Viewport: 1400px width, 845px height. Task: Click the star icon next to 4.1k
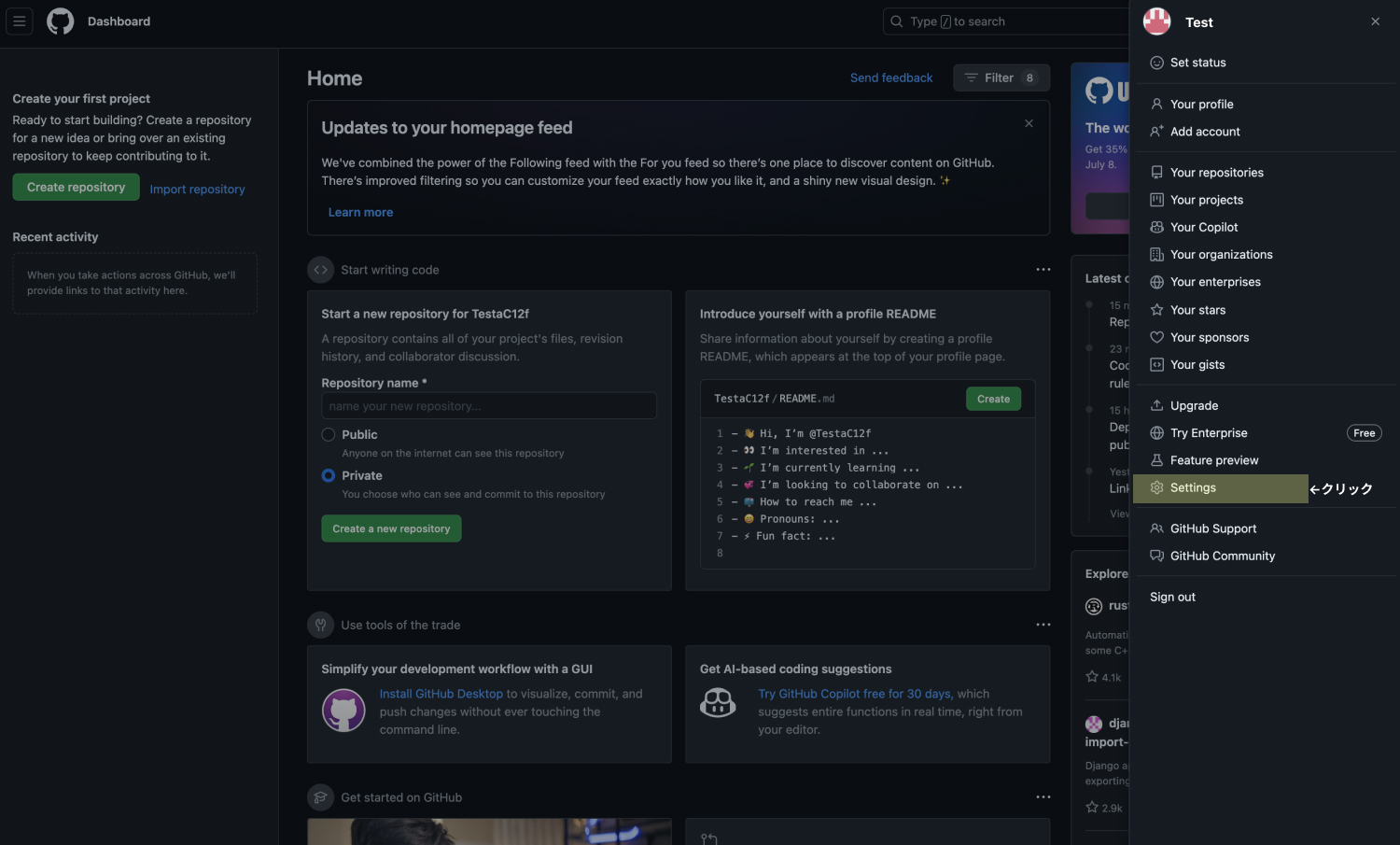1092,676
